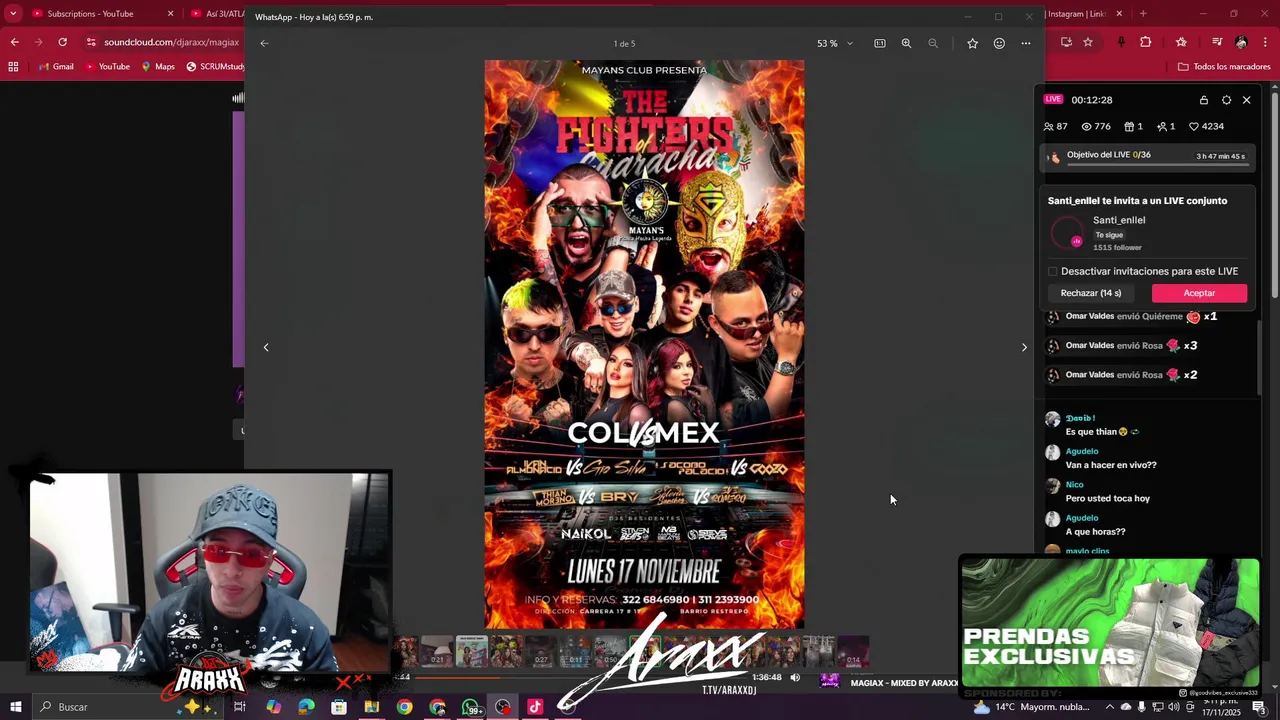Open the gift counter in LIVE panel
This screenshot has height=720, width=1280.
click(x=1133, y=126)
